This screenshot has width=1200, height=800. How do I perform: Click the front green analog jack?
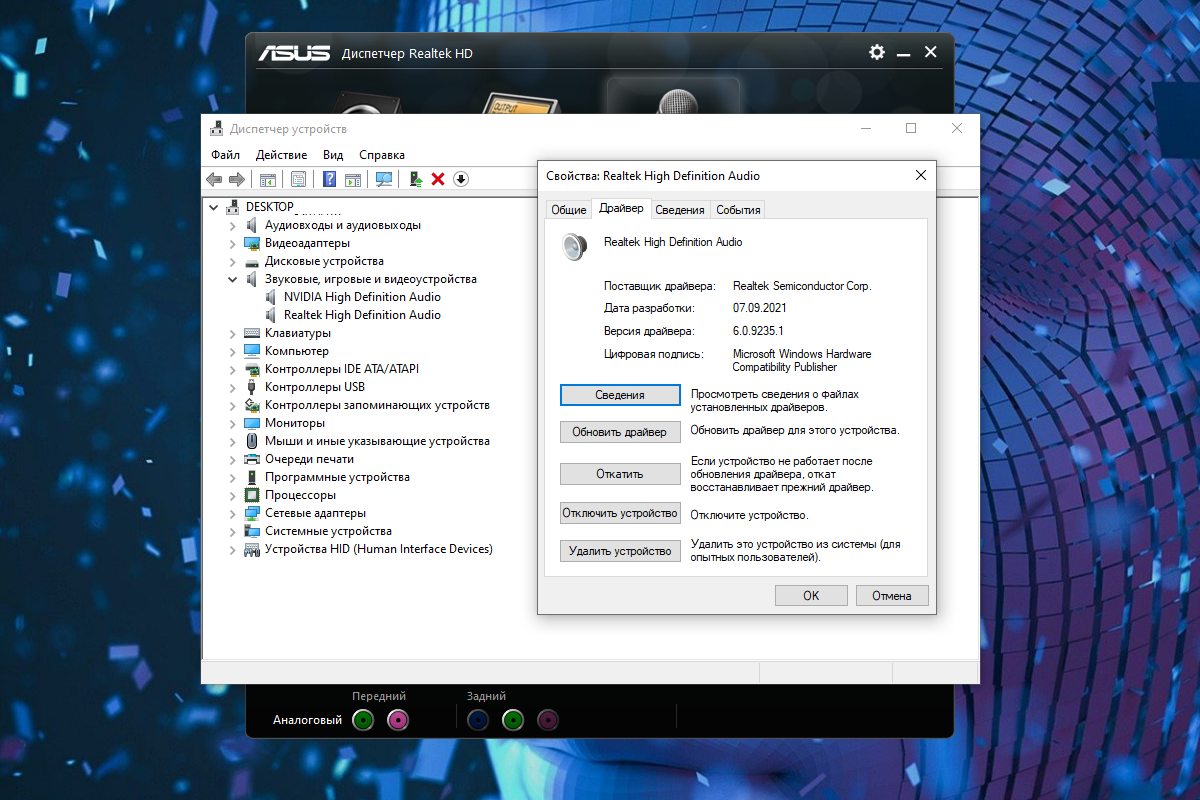pyautogui.click(x=364, y=719)
